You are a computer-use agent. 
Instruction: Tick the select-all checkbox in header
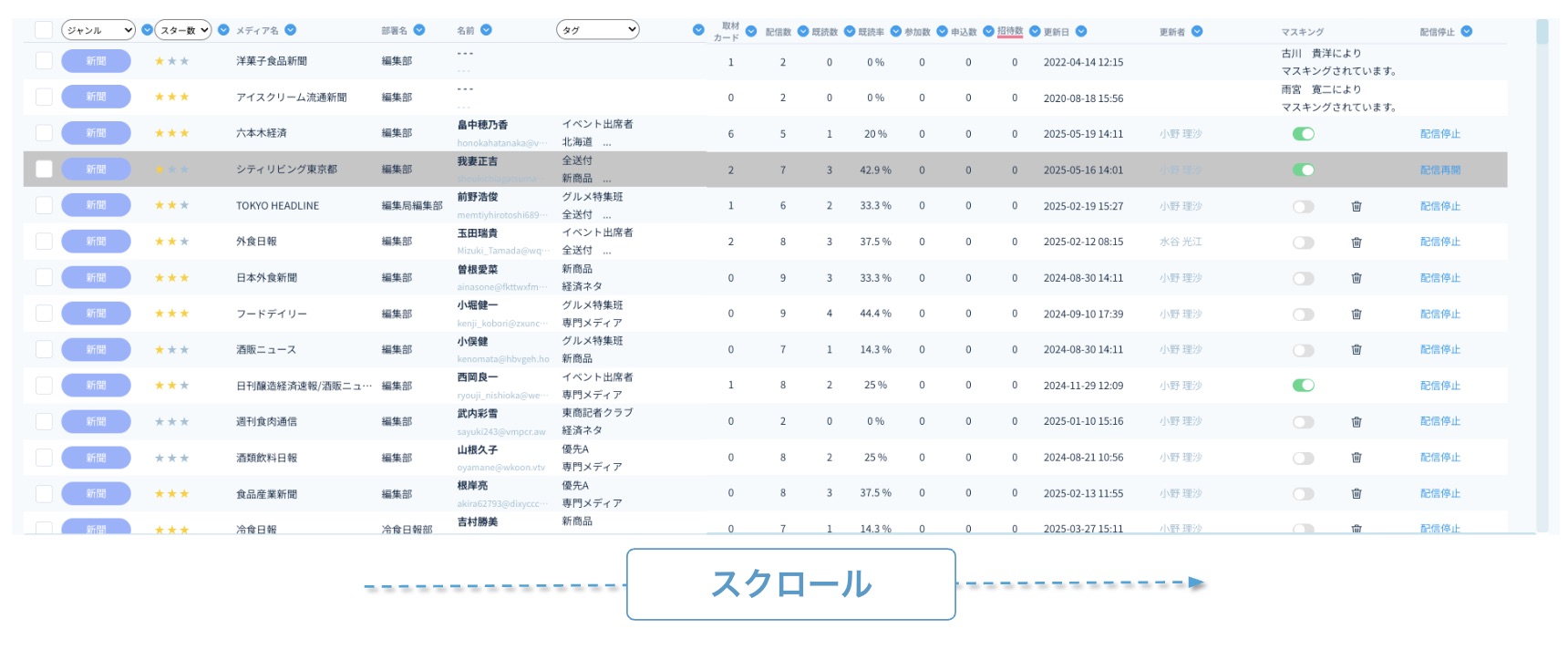(44, 30)
